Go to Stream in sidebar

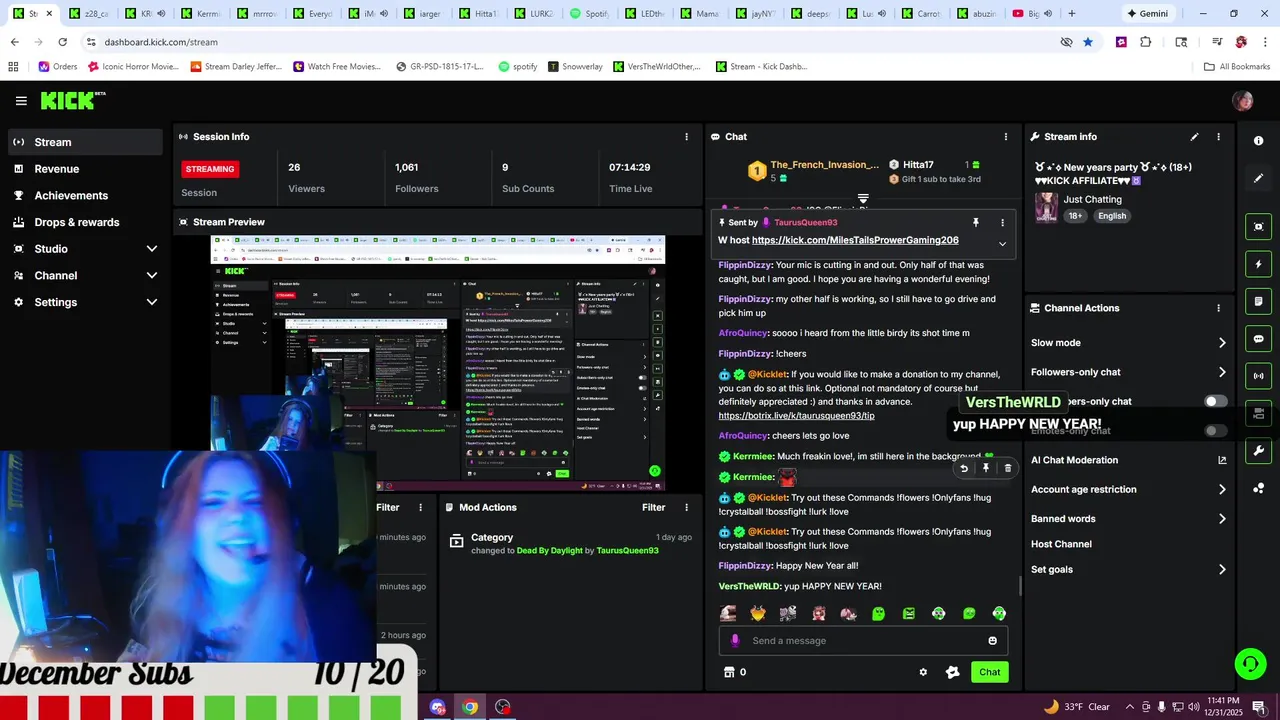tap(86, 142)
